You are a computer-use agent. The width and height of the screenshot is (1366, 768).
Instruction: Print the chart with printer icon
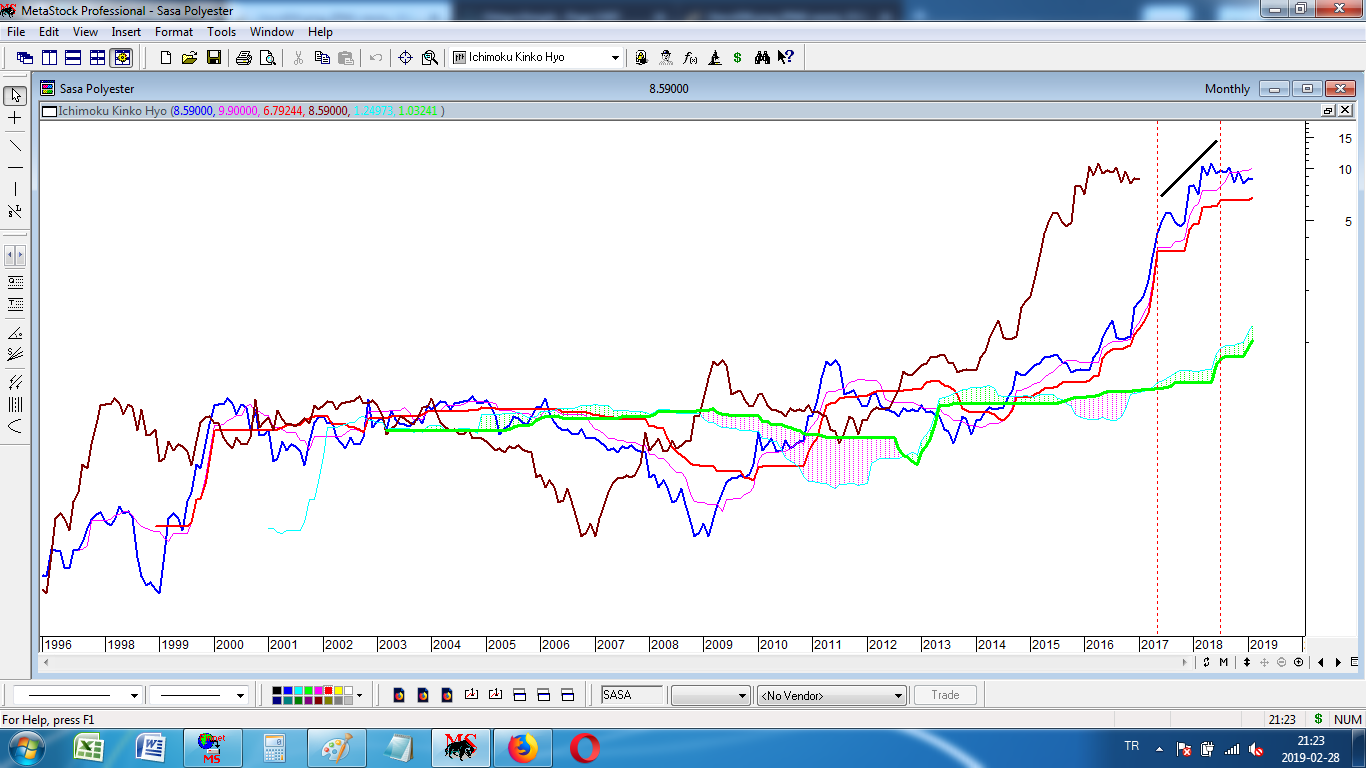click(244, 58)
